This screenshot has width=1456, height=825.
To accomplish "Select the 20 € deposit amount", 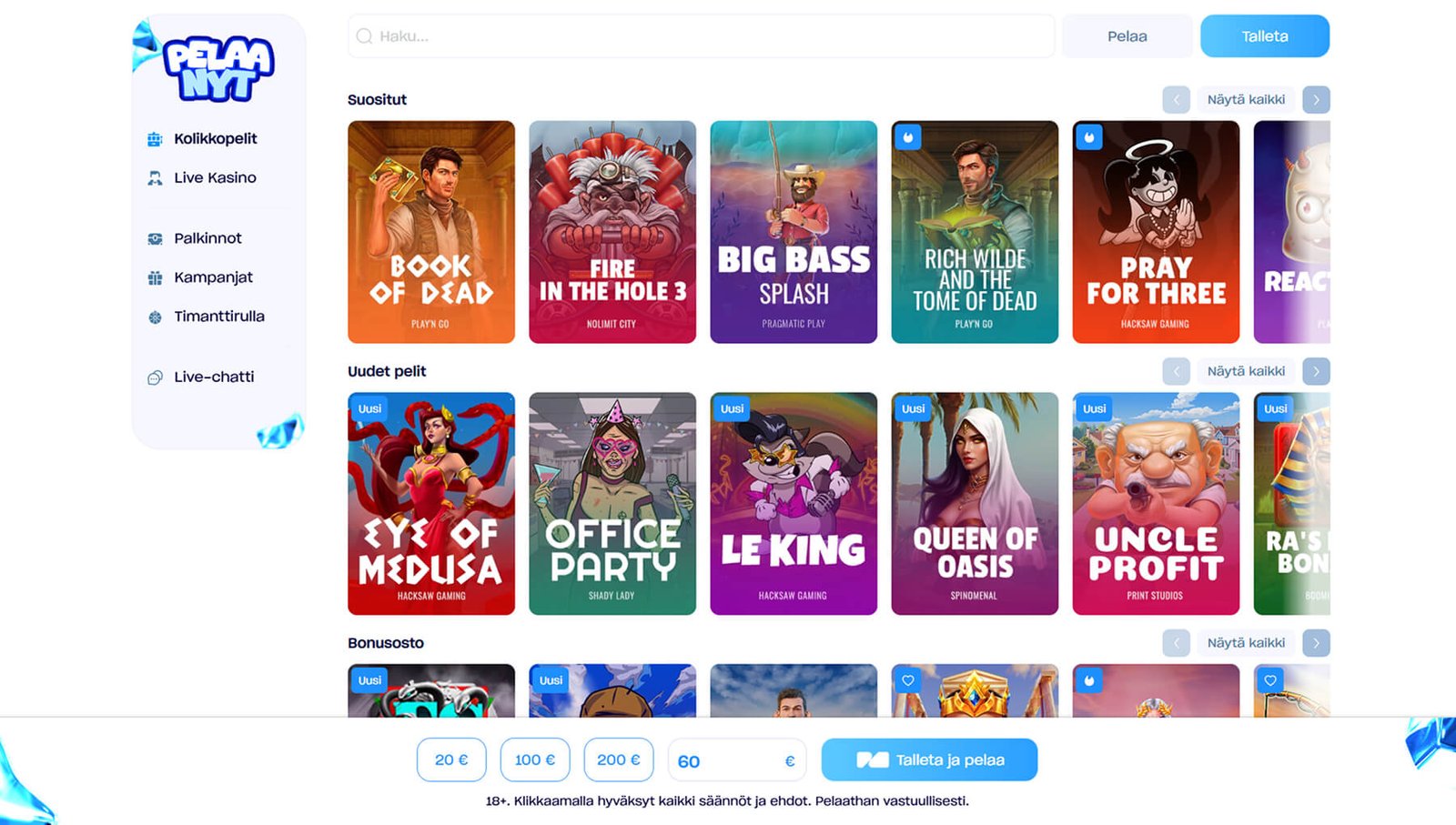I will click(x=451, y=760).
